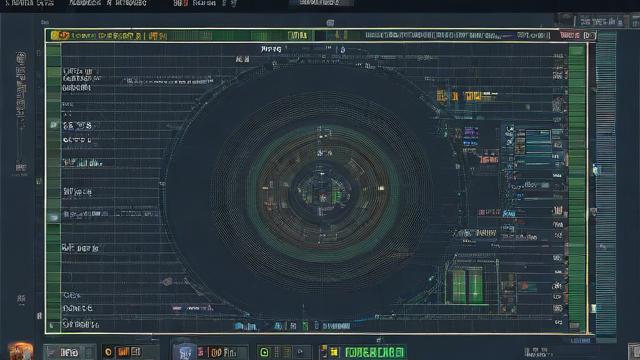Click the yellow badge icon at top-left of header

[x=60, y=36]
